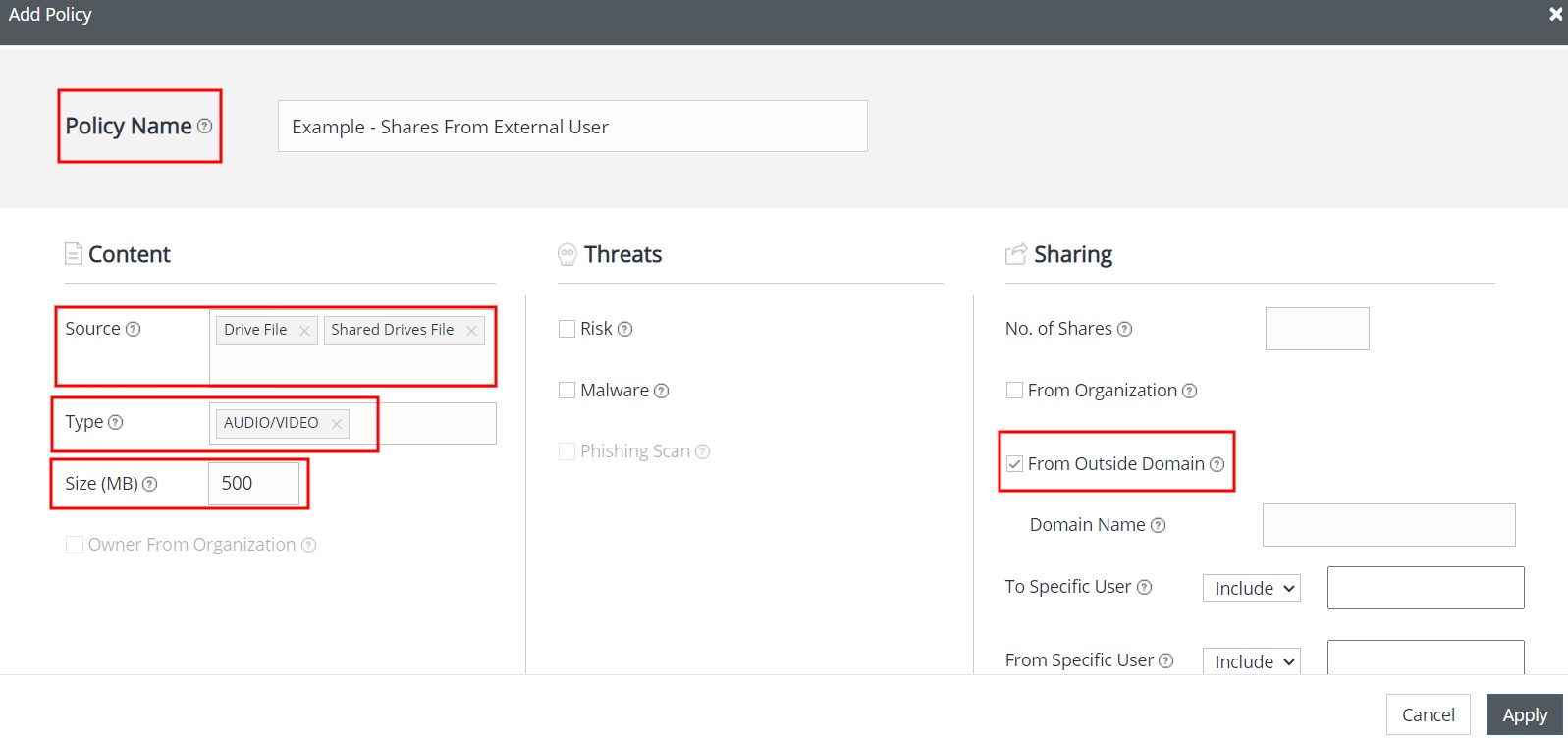Enable the Malware checkbox
Viewport: 1568px width, 738px height.
pyautogui.click(x=567, y=391)
